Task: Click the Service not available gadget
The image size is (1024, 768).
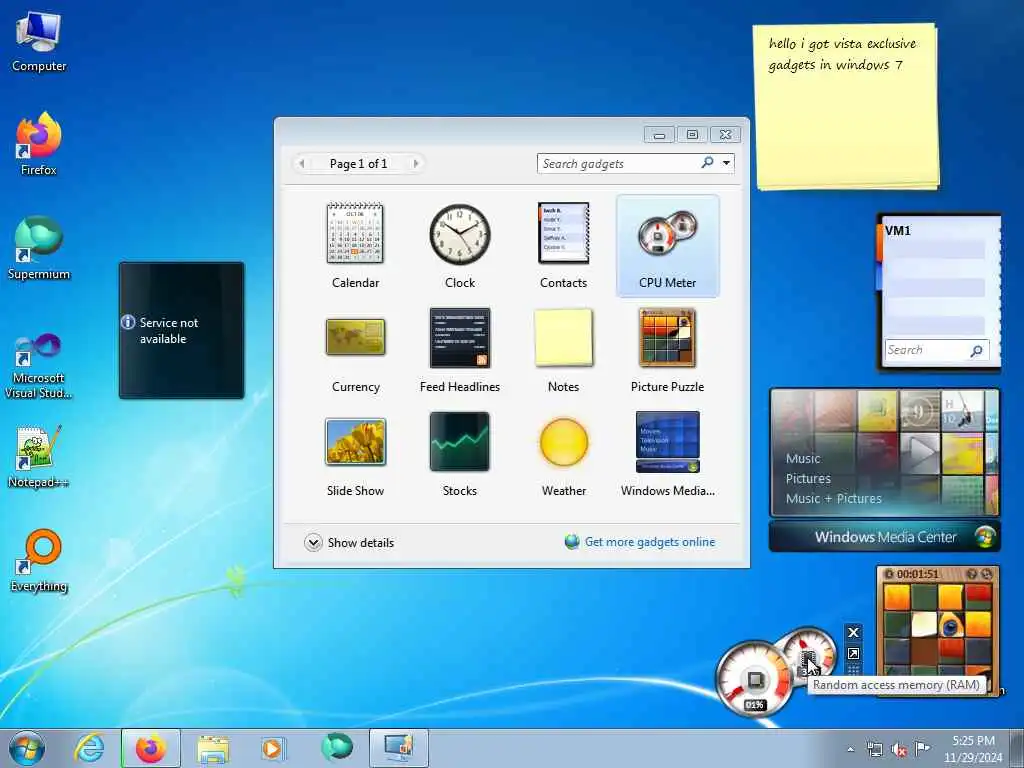Action: tap(182, 330)
